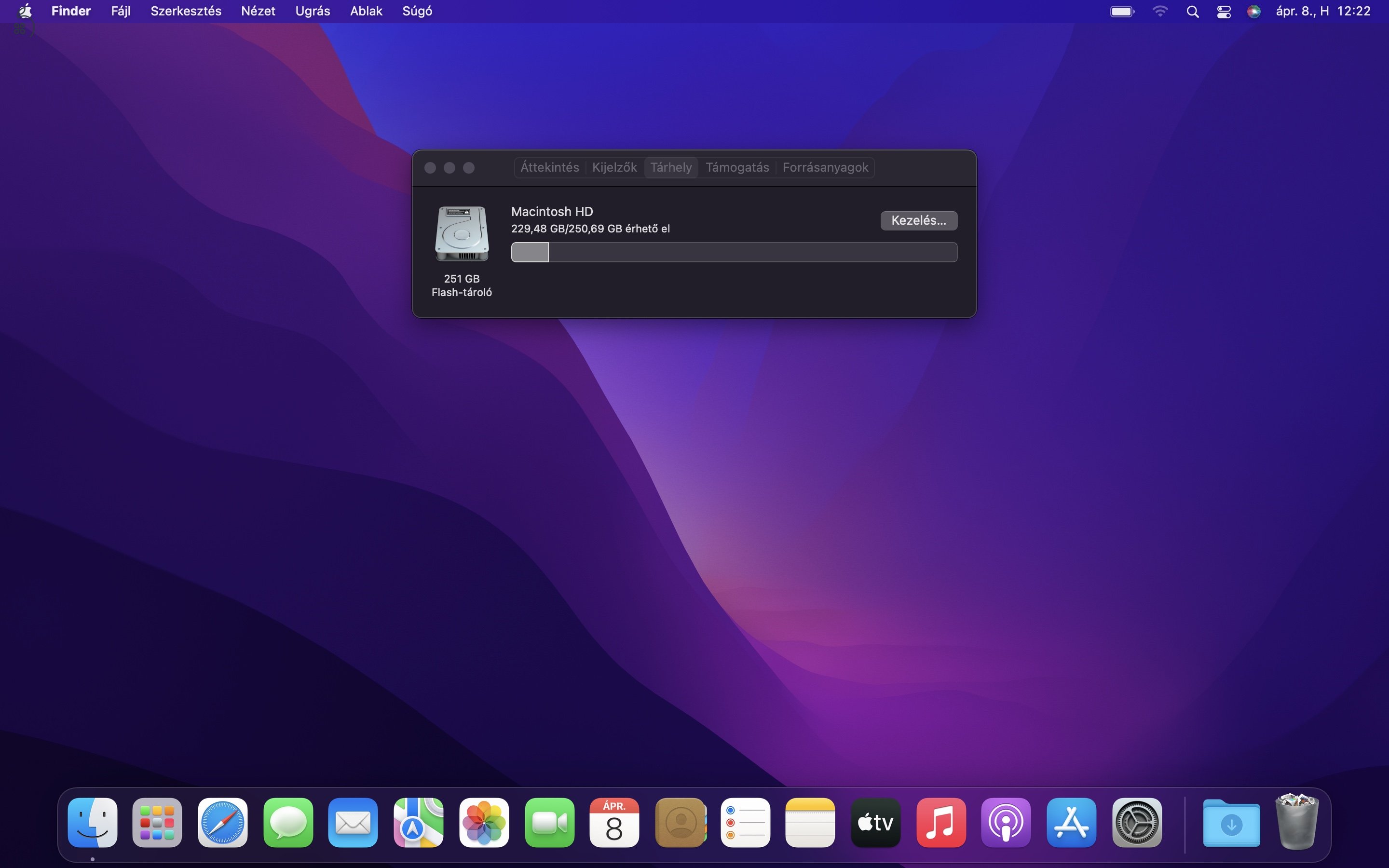Open the Támogatás tab
Viewport: 1389px width, 868px height.
[737, 168]
